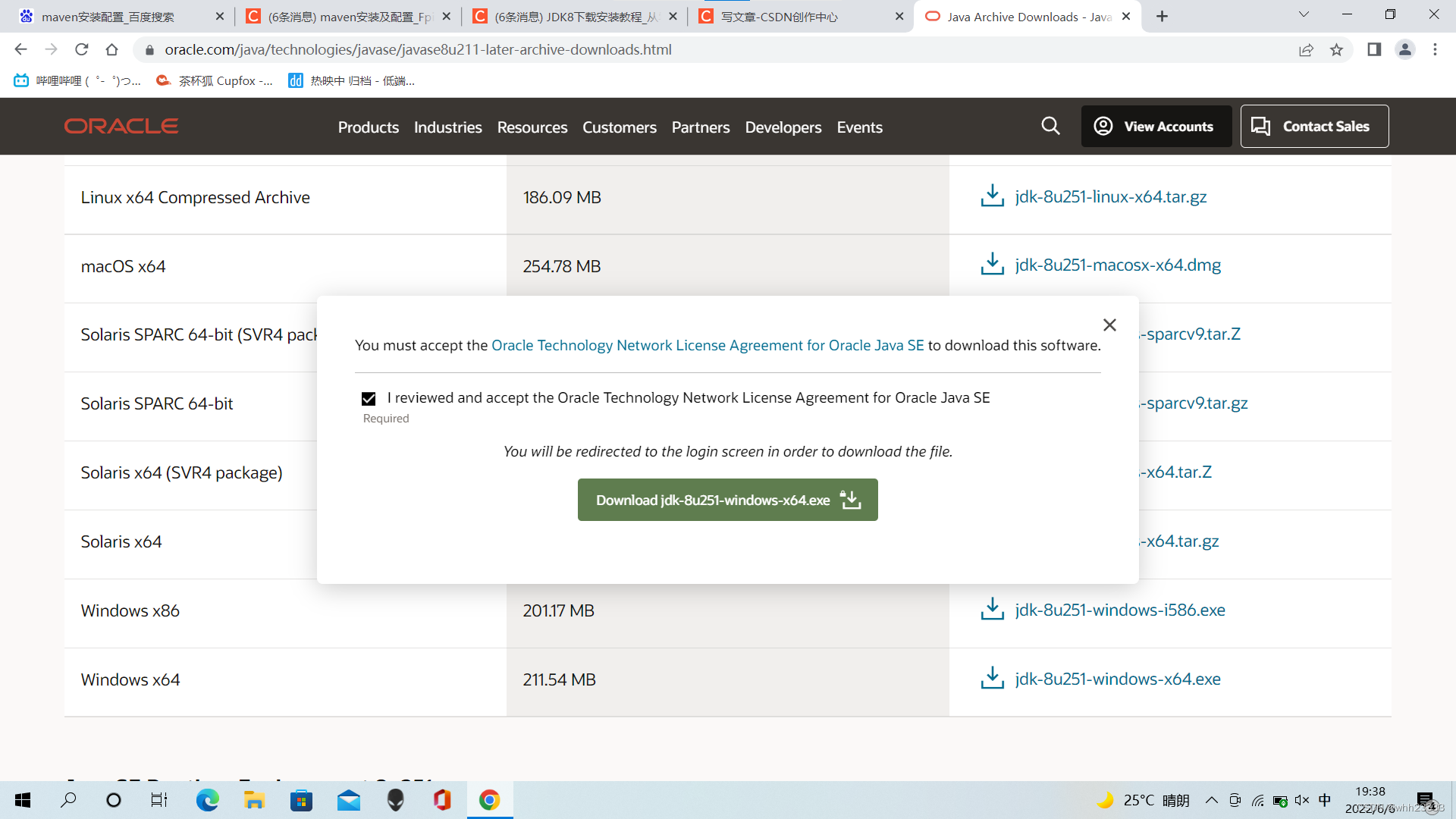Viewport: 1456px width, 819px height.
Task: Switch to maven安装及配置 CSDN tab
Action: [x=349, y=17]
